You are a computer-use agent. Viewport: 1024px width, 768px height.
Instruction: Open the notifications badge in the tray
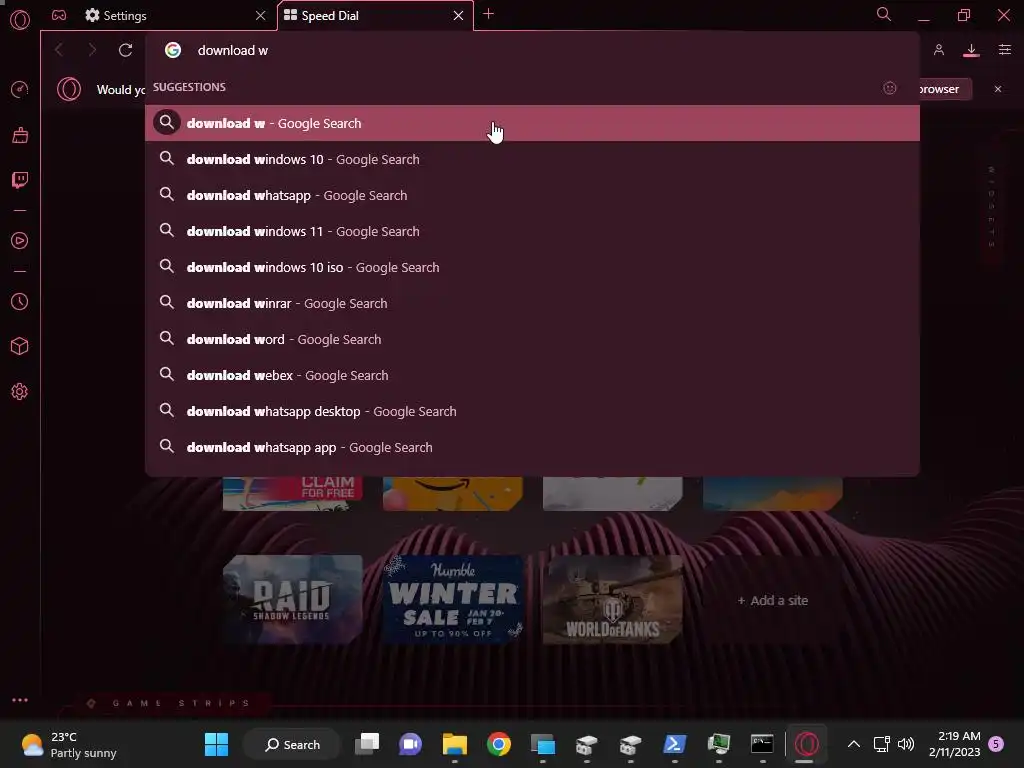click(996, 743)
